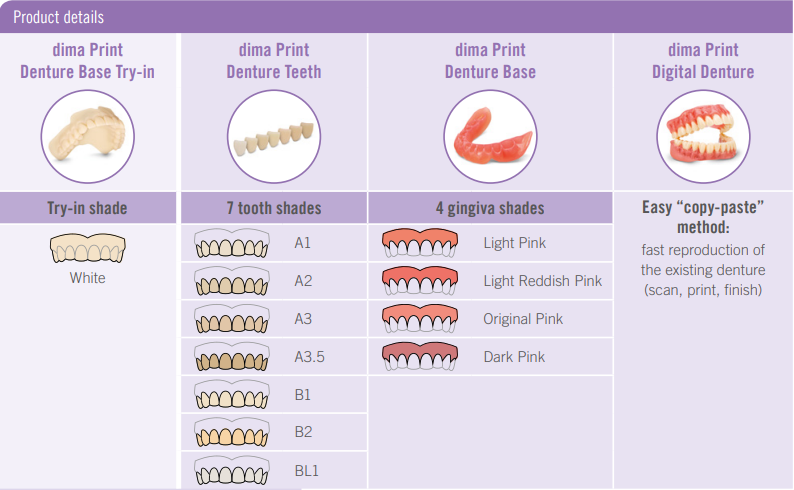Select the Dark Pink gingiva swatch
The height and width of the screenshot is (490, 794).
[420, 357]
